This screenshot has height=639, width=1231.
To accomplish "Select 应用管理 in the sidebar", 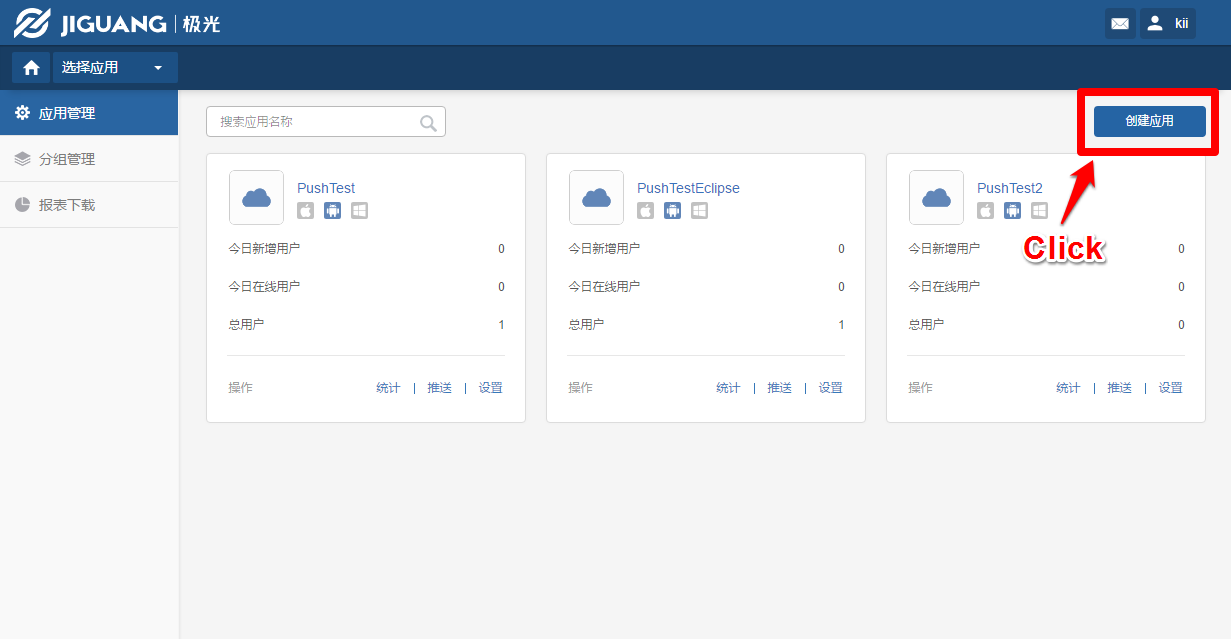I will click(x=89, y=113).
